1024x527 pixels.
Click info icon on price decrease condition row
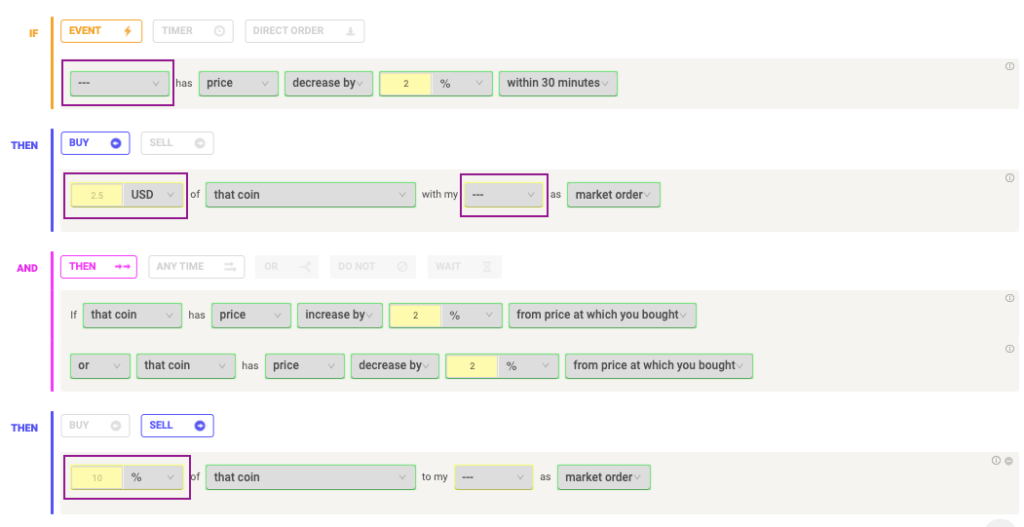coord(1009,66)
